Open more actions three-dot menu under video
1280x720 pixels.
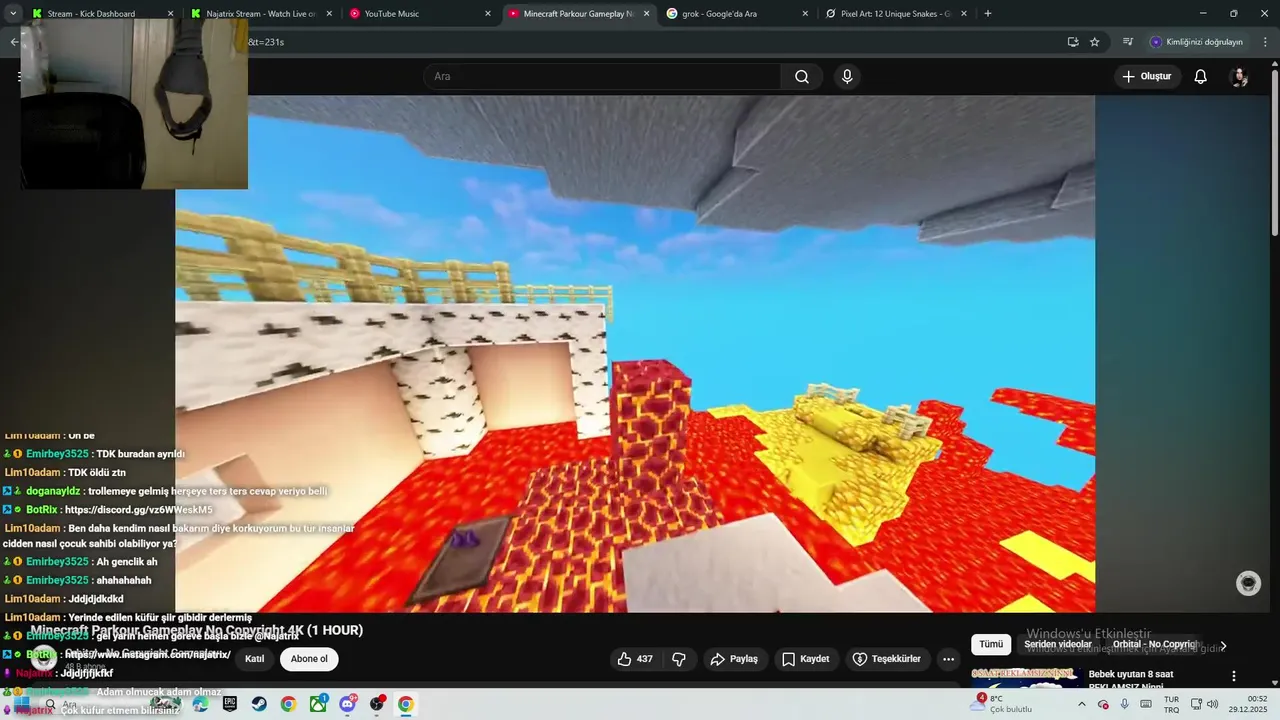pyautogui.click(x=948, y=659)
